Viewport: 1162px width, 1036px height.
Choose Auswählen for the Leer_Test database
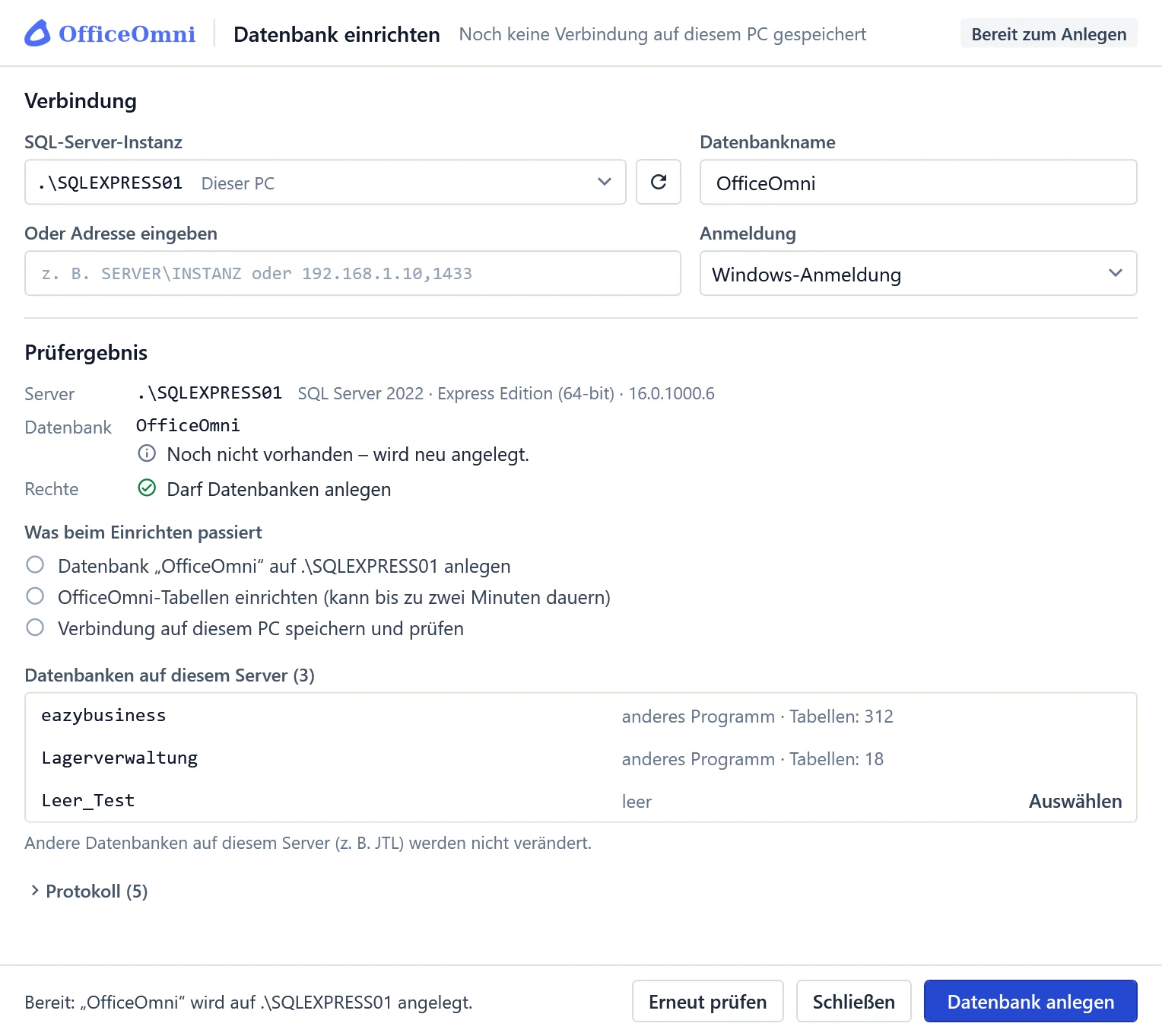pos(1075,801)
